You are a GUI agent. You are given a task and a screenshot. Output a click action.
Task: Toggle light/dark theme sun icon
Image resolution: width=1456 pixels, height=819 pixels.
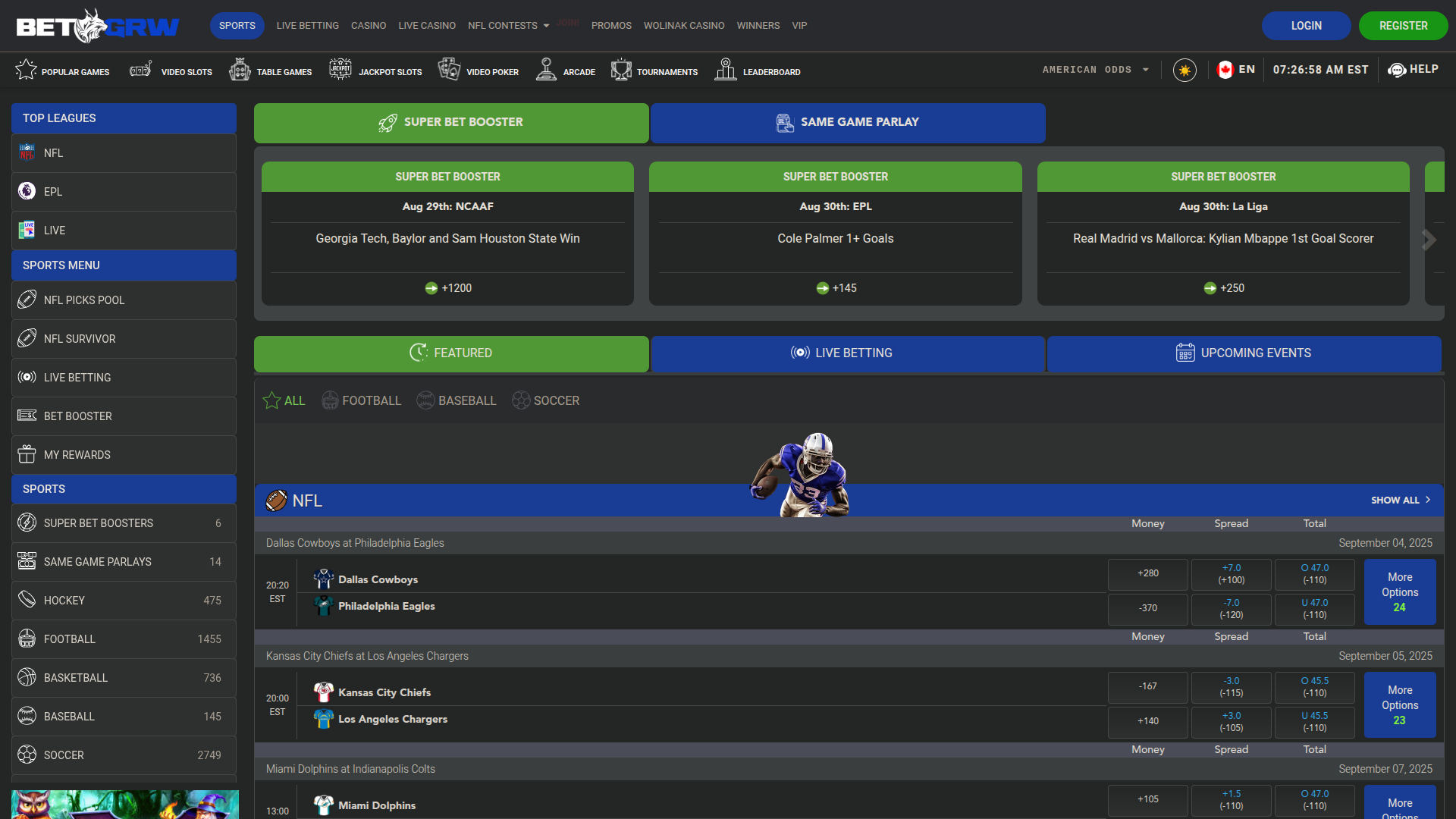click(1185, 70)
